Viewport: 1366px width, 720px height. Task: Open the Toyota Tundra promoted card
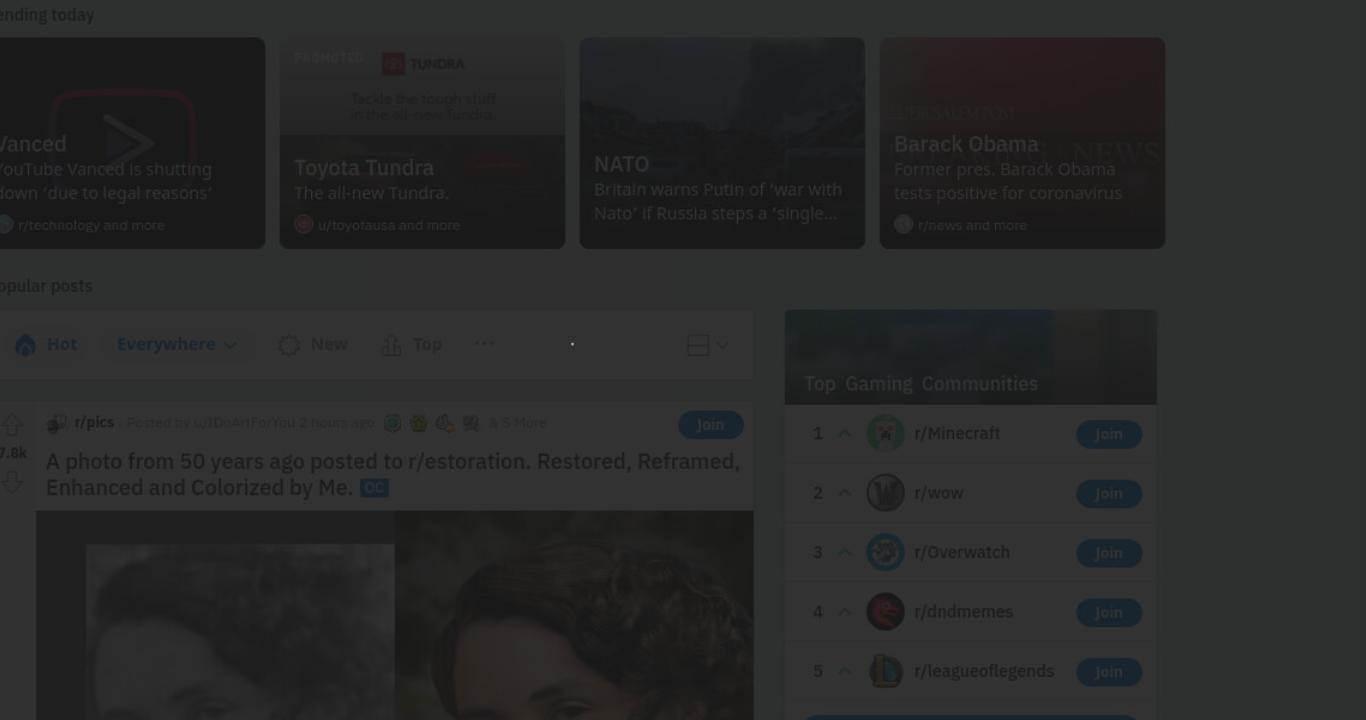pyautogui.click(x=422, y=143)
